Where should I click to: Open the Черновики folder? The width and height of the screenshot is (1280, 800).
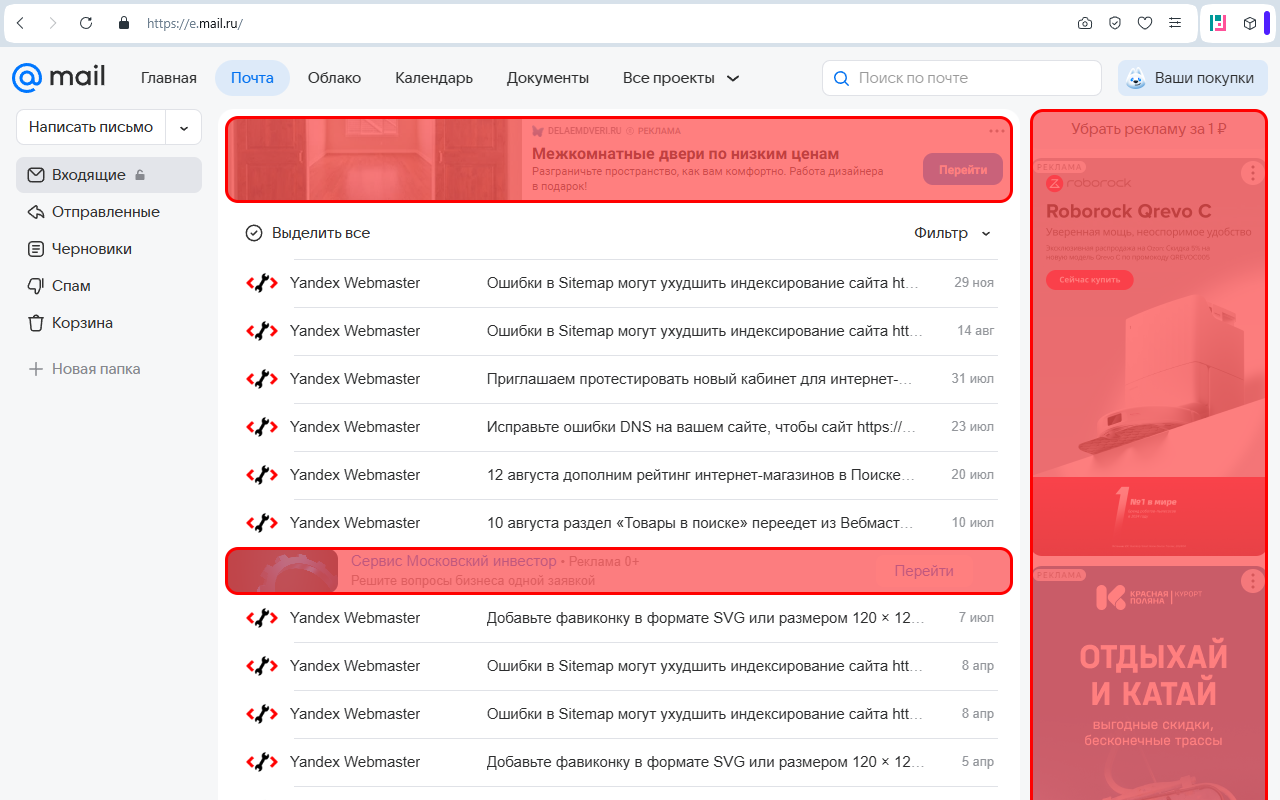(x=109, y=249)
